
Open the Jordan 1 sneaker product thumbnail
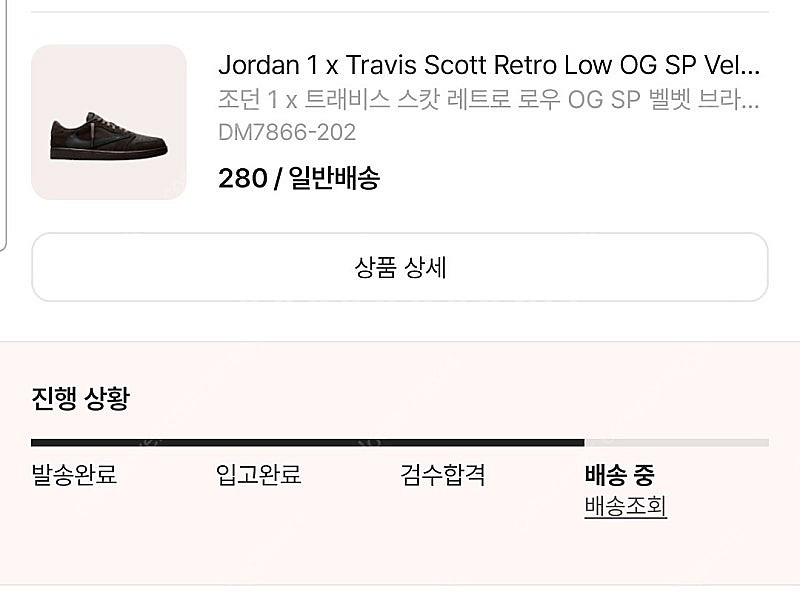point(109,122)
